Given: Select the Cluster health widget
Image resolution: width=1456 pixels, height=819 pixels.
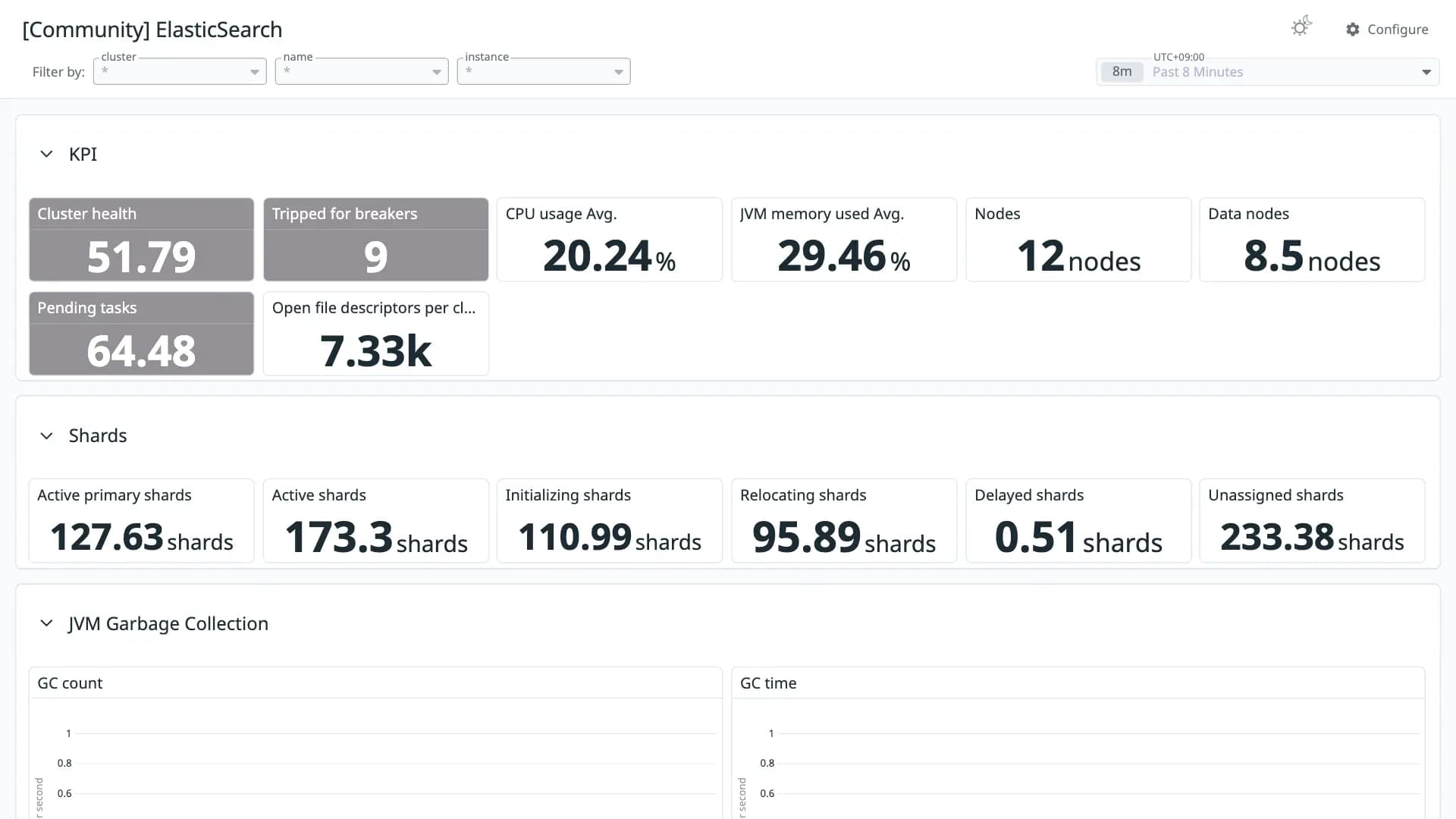Looking at the screenshot, I should point(141,240).
